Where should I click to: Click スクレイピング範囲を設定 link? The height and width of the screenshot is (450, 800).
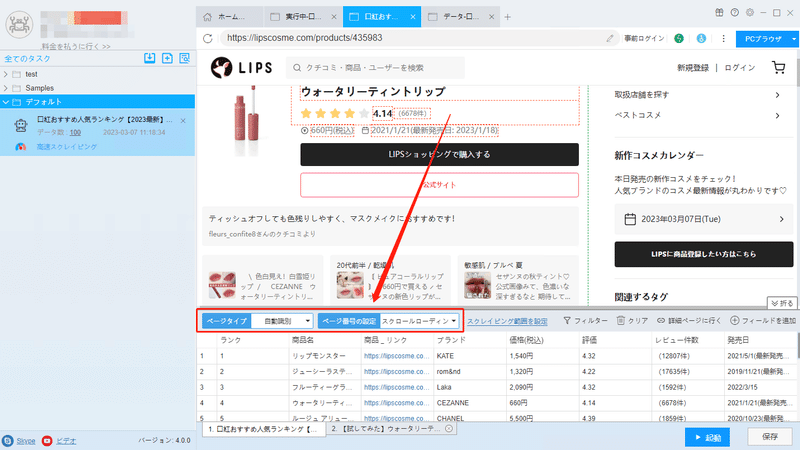(x=507, y=321)
